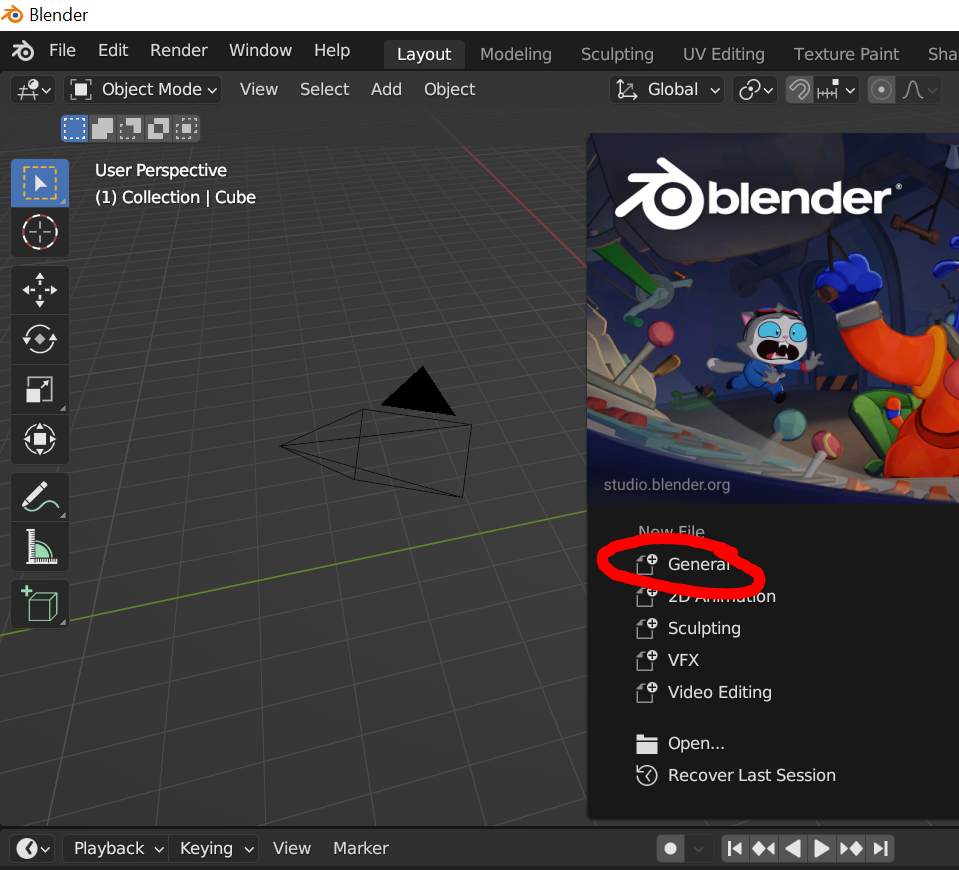Viewport: 959px width, 870px height.
Task: Set selection mode to Subtract
Action: pos(130,128)
